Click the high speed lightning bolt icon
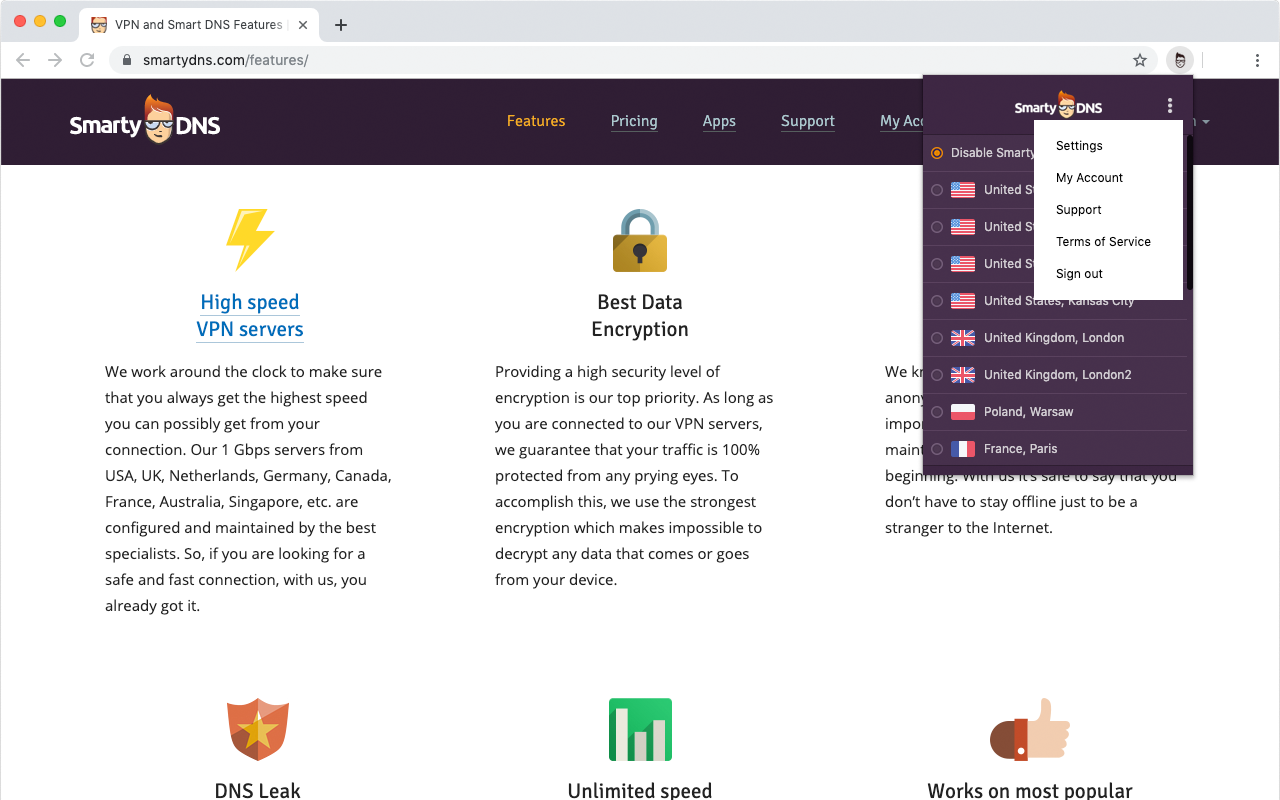 (250, 239)
